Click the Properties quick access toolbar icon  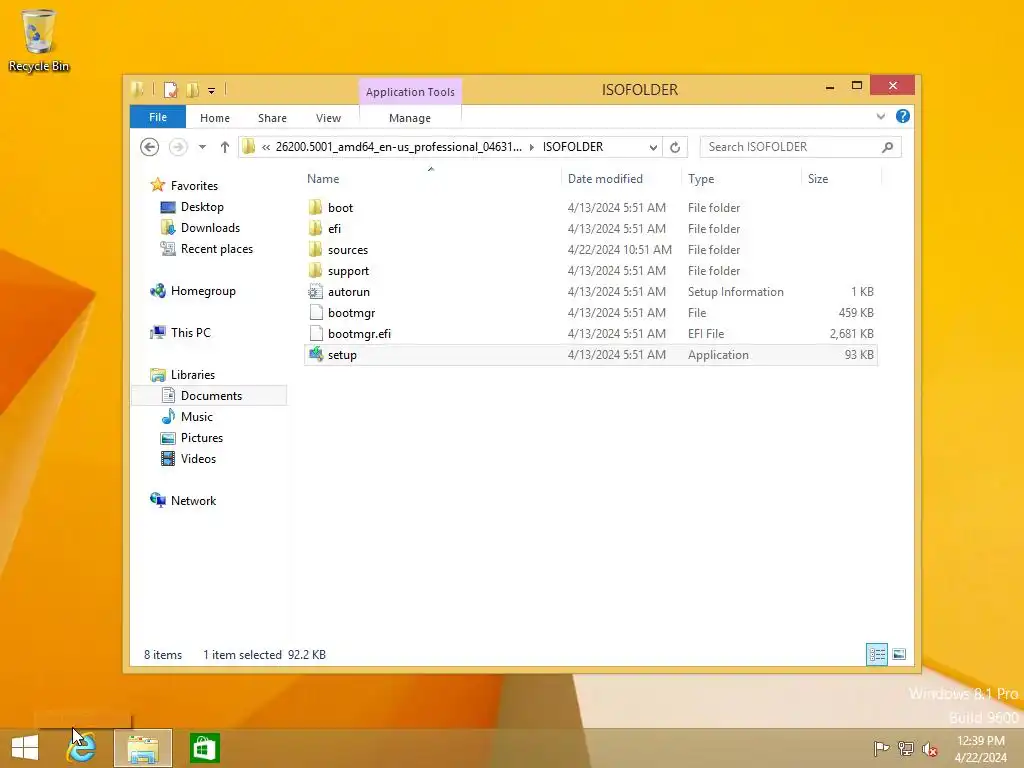[170, 90]
